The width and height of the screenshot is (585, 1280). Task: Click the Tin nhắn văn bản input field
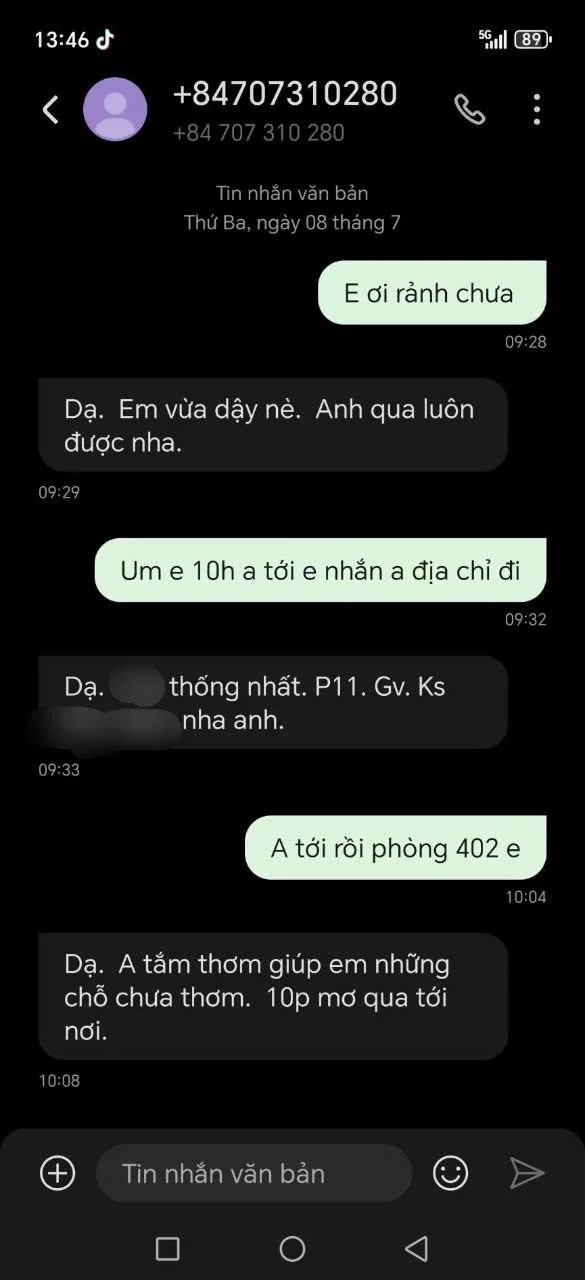click(x=254, y=1173)
